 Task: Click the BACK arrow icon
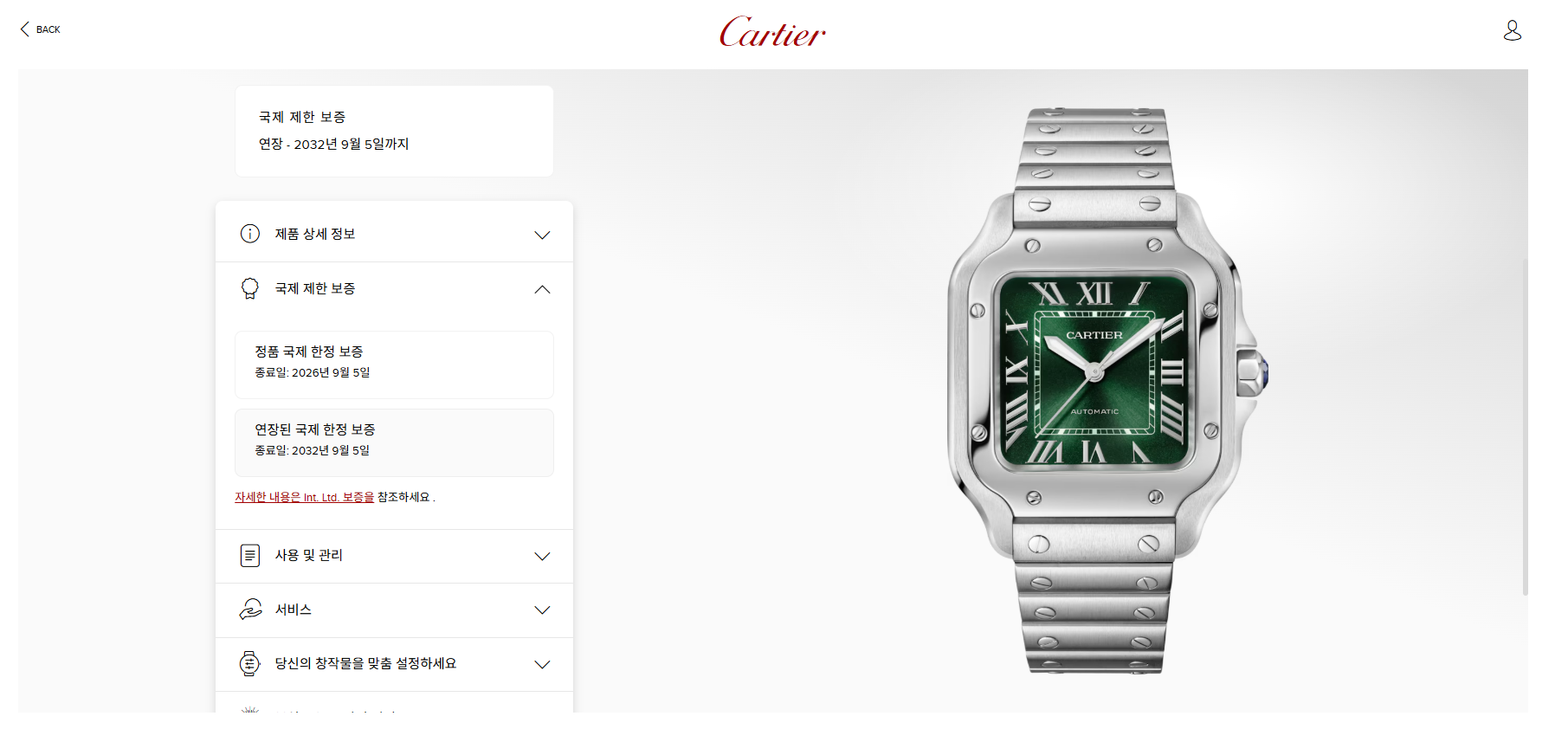coord(24,29)
